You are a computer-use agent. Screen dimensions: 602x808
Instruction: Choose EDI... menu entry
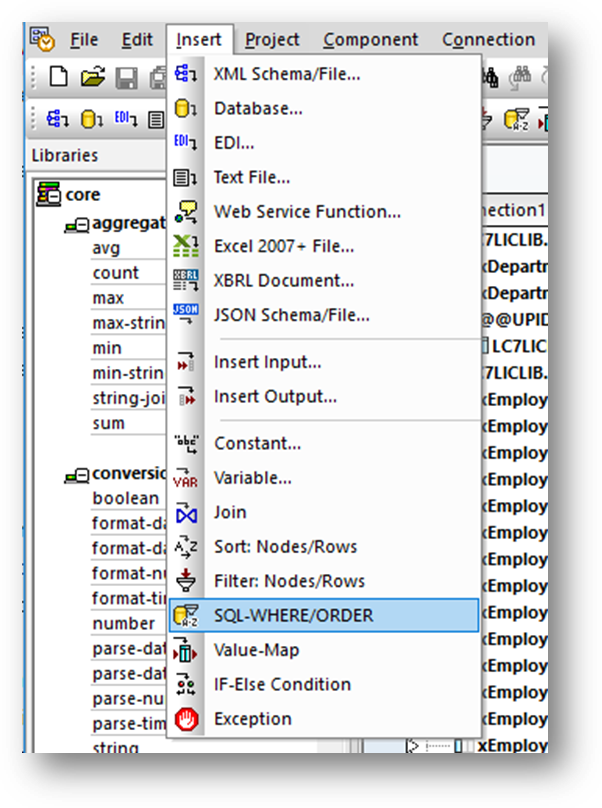(324, 143)
